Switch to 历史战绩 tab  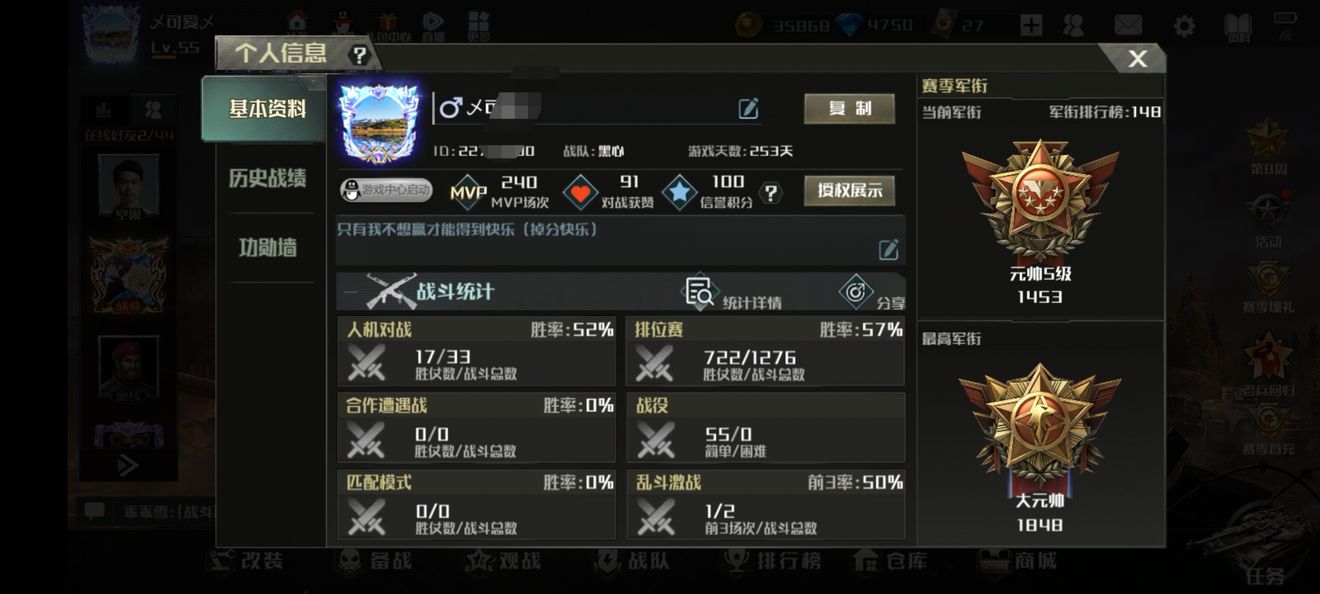point(267,178)
